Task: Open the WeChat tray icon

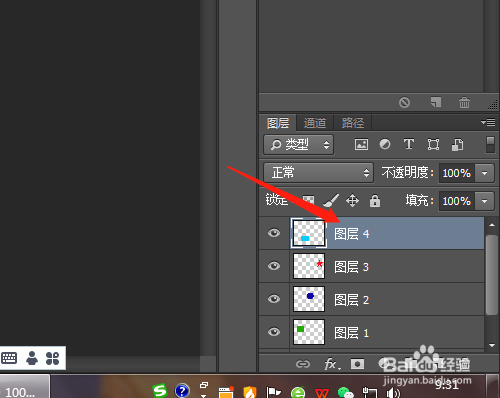Action: pyautogui.click(x=346, y=393)
